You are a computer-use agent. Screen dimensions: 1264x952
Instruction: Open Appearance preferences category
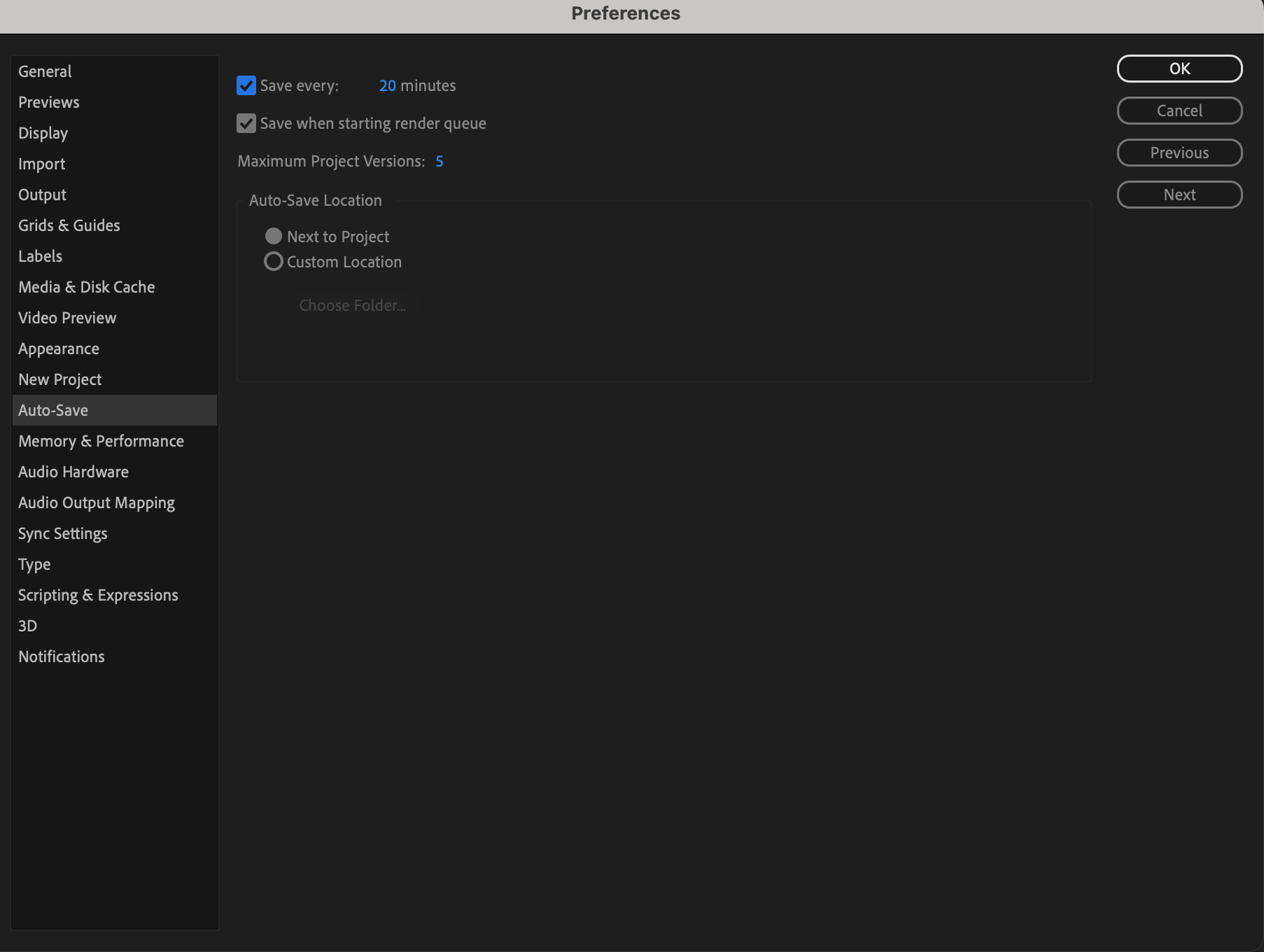click(115, 349)
